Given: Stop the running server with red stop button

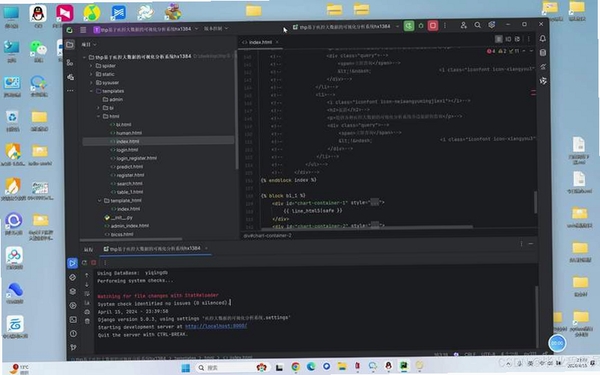Looking at the screenshot, I should tap(433, 26).
